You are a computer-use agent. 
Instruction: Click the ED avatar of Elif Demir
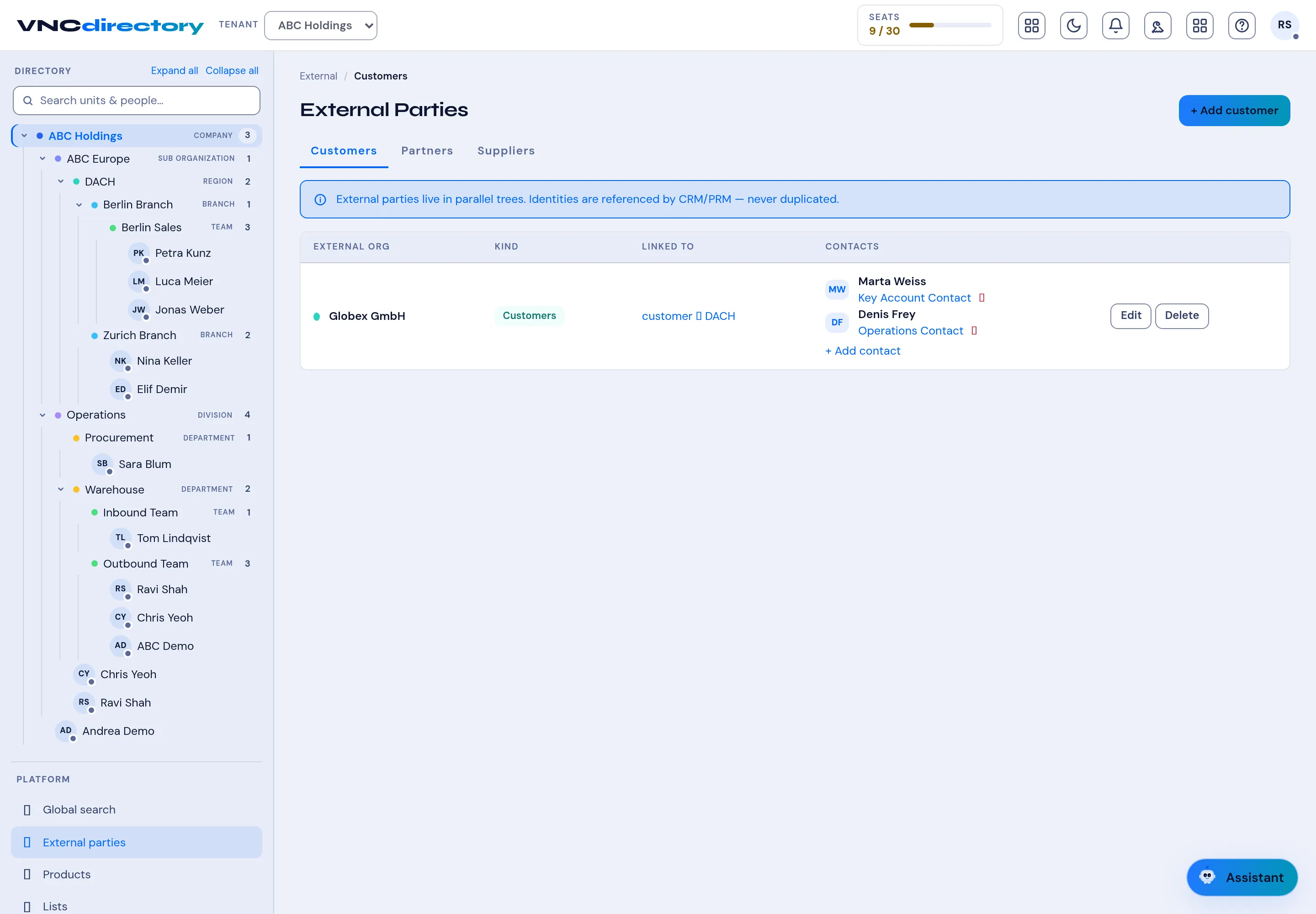[x=120, y=389]
